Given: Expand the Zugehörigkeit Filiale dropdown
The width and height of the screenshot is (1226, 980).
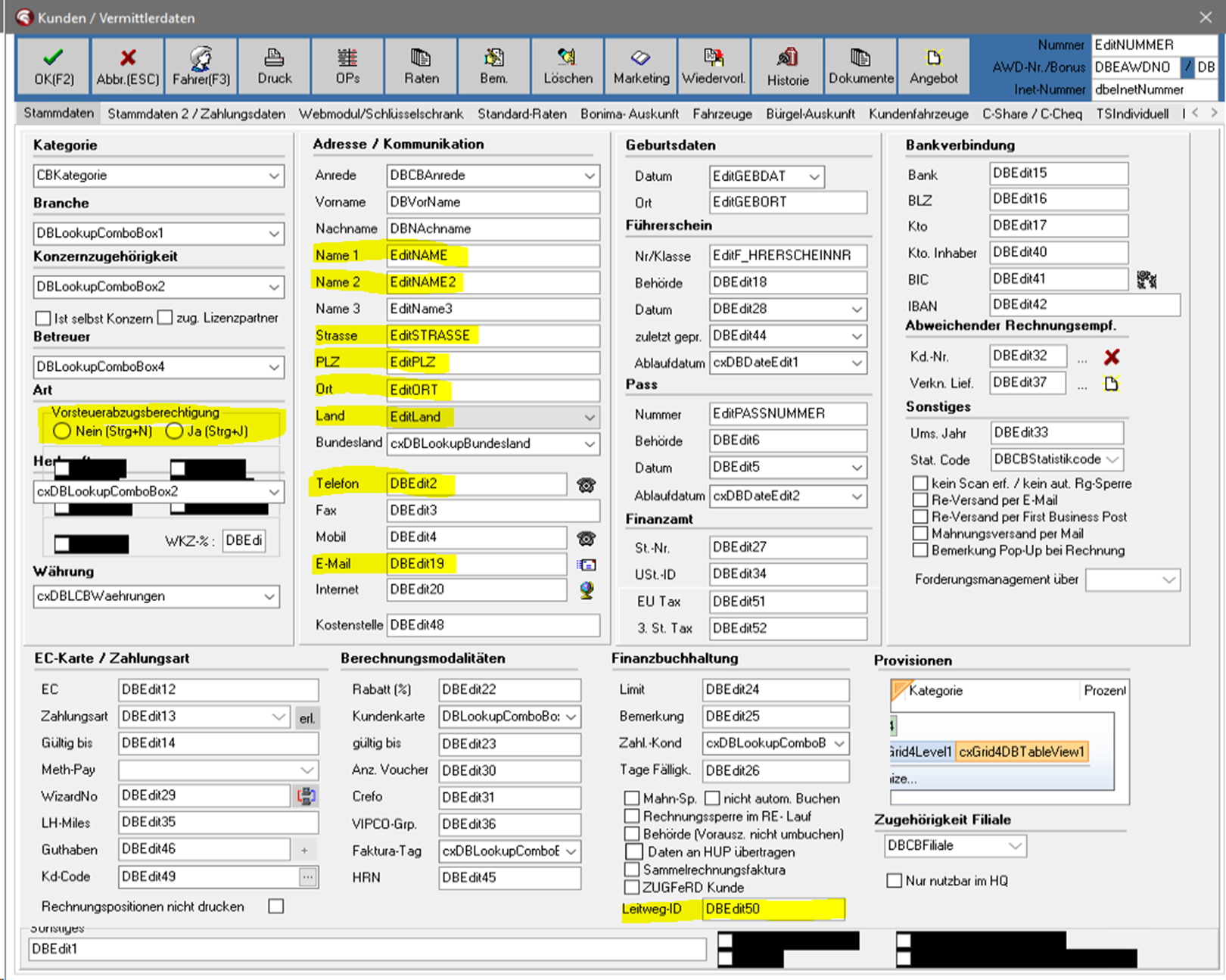Looking at the screenshot, I should 1015,846.
